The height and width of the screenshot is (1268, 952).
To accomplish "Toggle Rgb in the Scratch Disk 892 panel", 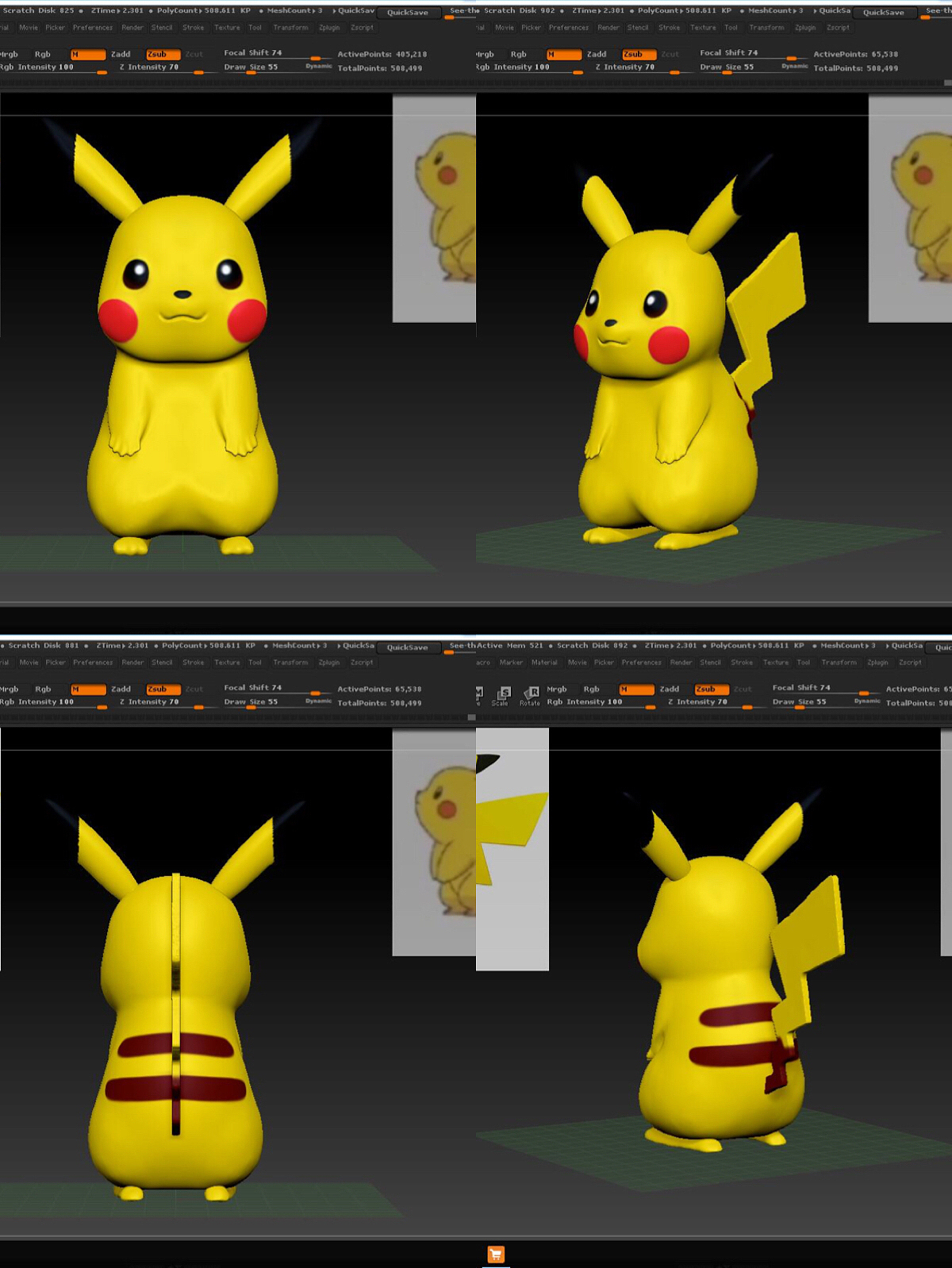I will point(591,689).
